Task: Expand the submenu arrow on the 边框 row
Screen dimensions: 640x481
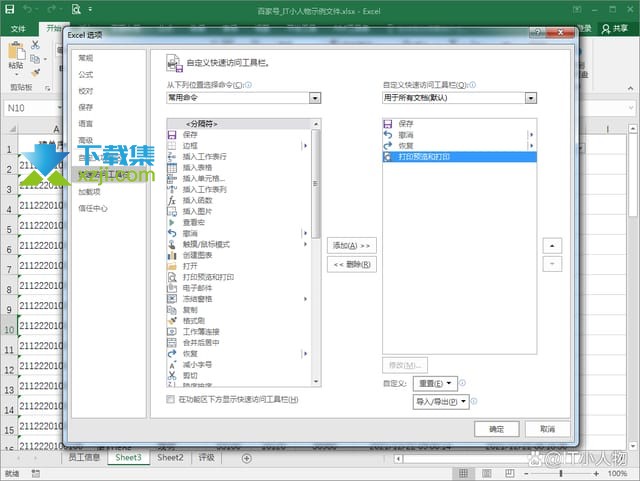Action: point(305,146)
